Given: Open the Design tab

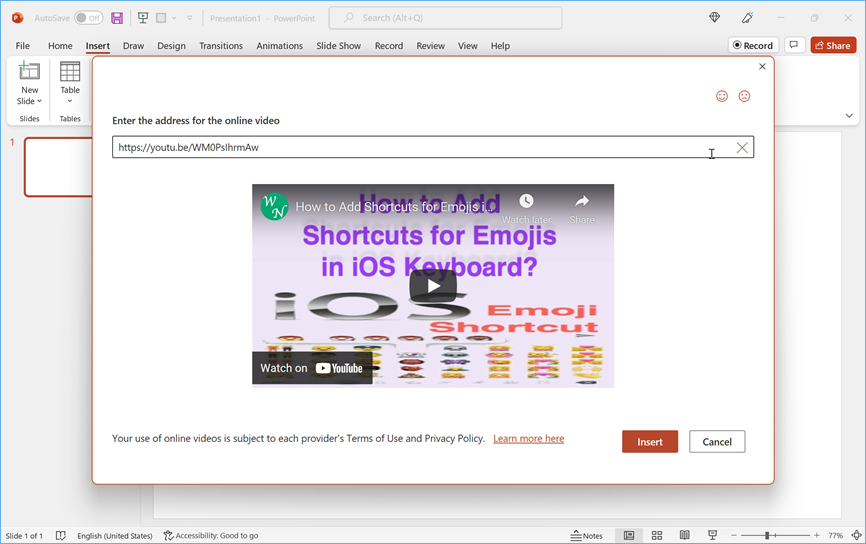Looking at the screenshot, I should point(171,46).
